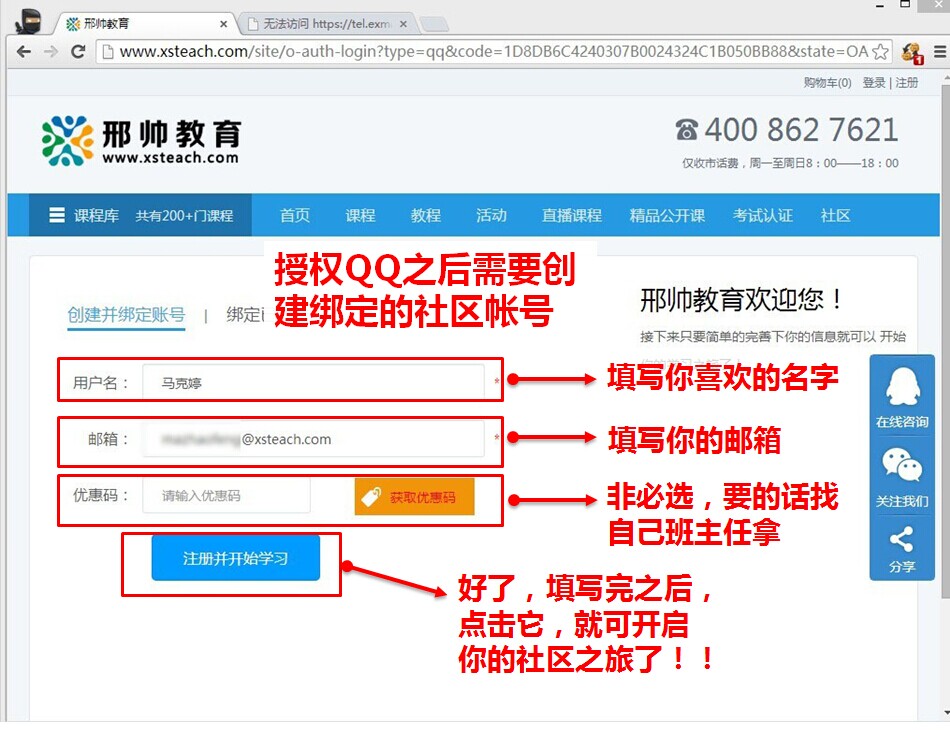Switch to the 创建并绑定账号 tab
Image resolution: width=950 pixels, height=741 pixels.
point(126,315)
